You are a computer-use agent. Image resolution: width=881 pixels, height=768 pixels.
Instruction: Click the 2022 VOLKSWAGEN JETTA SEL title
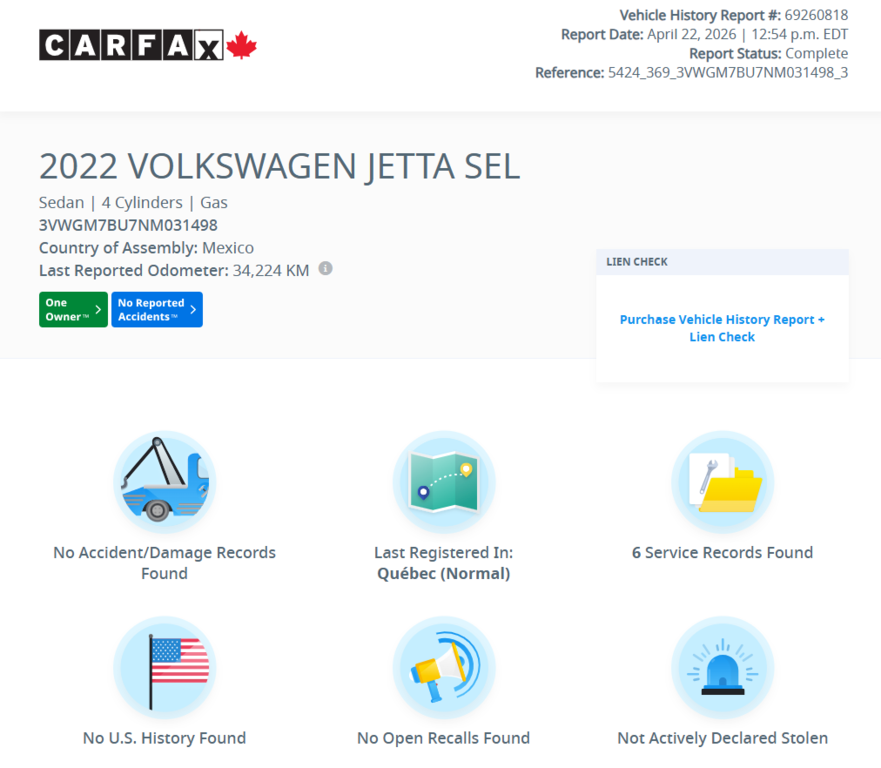coord(279,166)
